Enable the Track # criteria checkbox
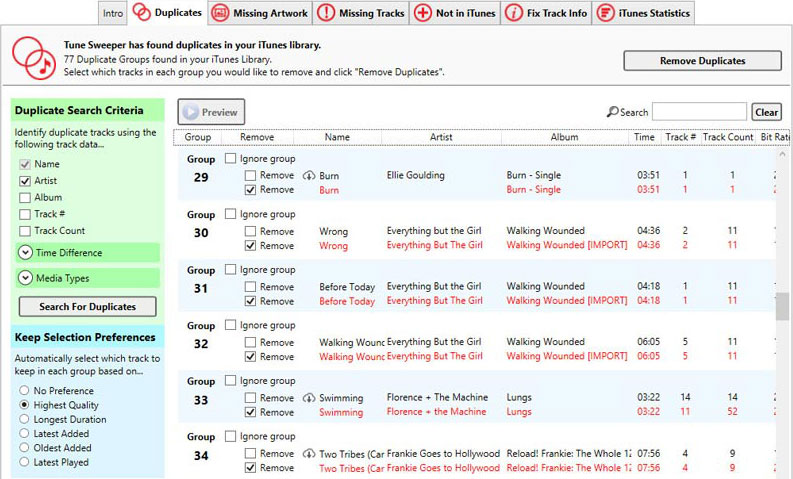 tap(25, 214)
